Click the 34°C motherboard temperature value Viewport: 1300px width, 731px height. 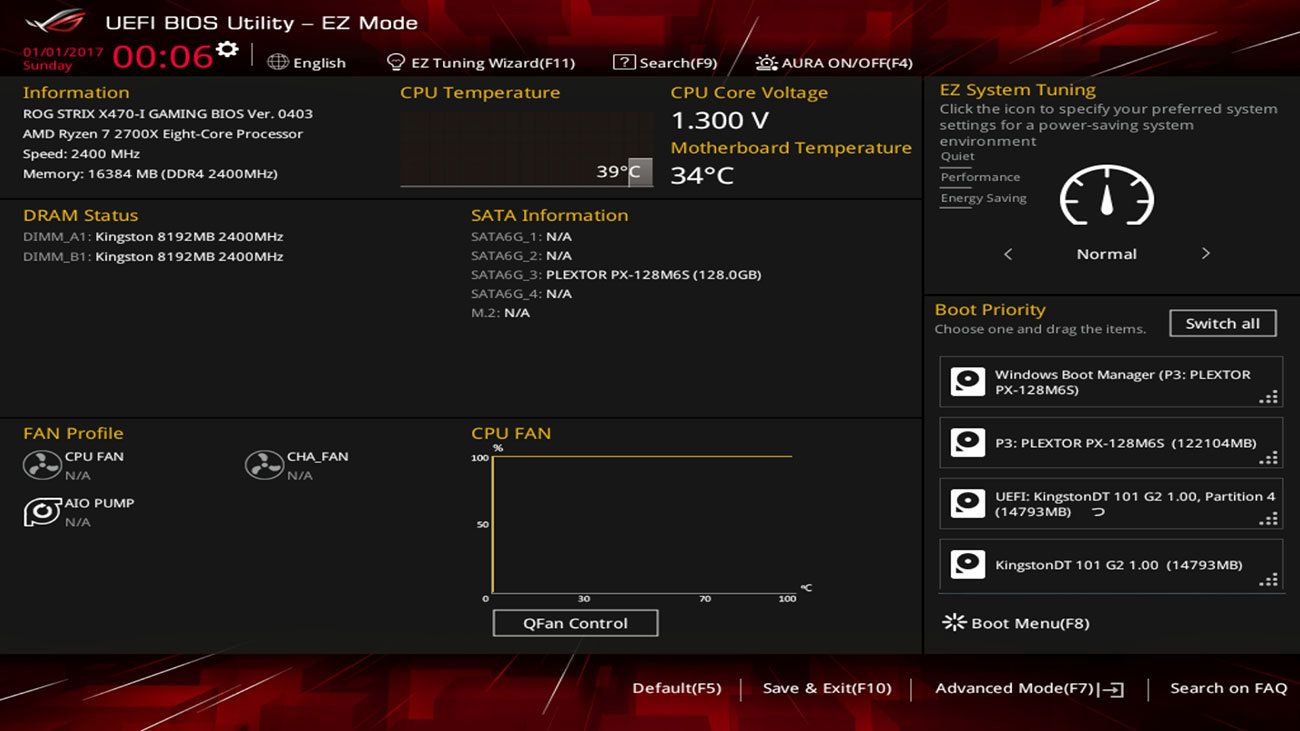702,175
